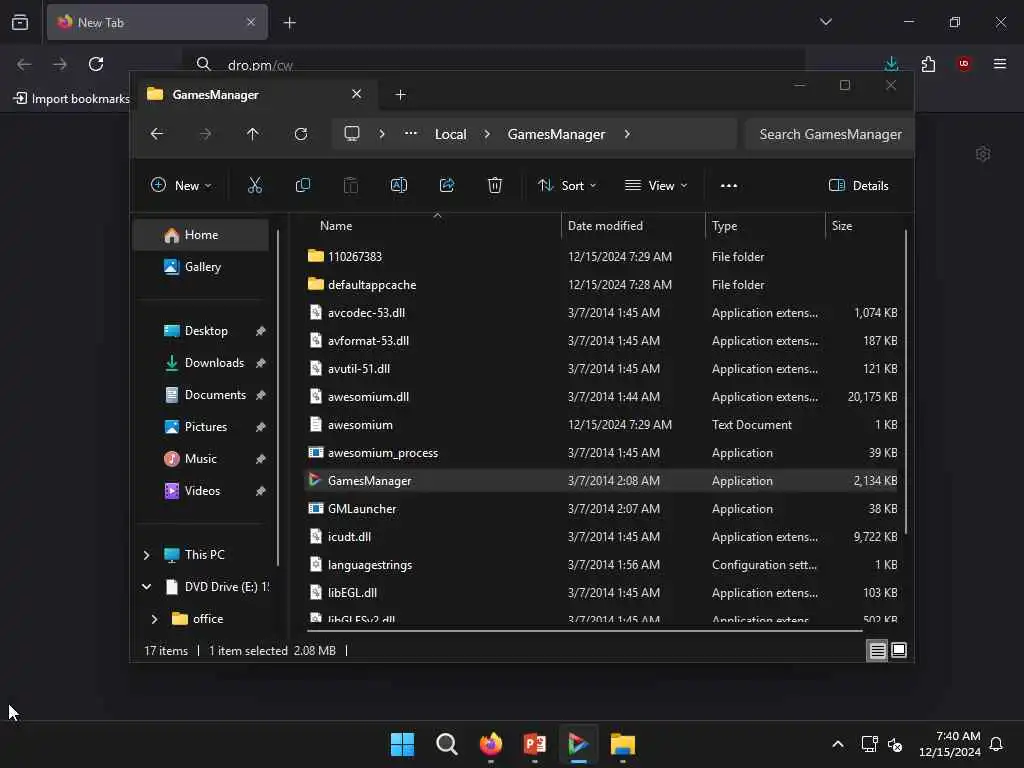Viewport: 1024px width, 768px height.
Task: Select the 110267383 folder
Action: point(601,257)
